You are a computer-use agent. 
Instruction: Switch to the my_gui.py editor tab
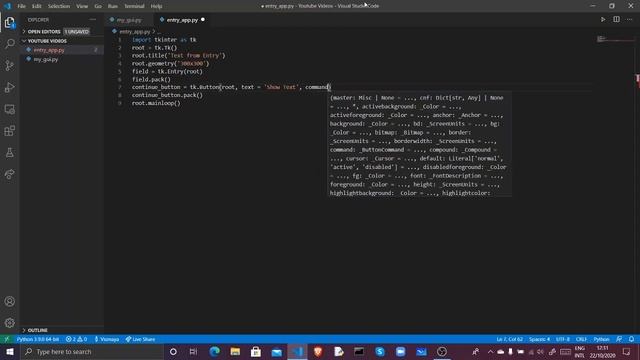tap(128, 20)
